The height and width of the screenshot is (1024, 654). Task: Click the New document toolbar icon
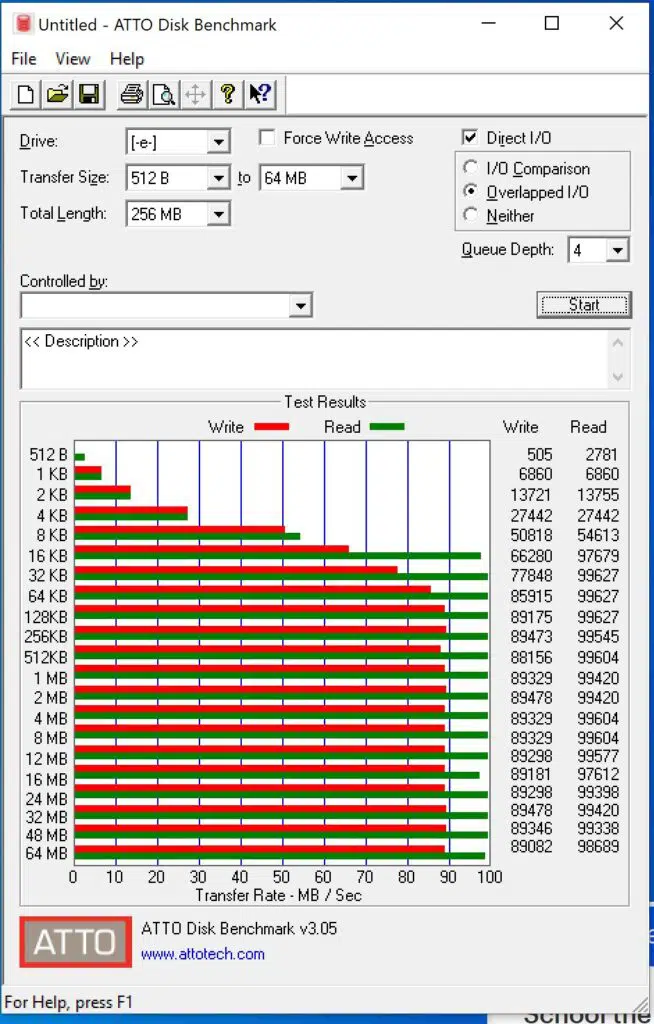(25, 95)
